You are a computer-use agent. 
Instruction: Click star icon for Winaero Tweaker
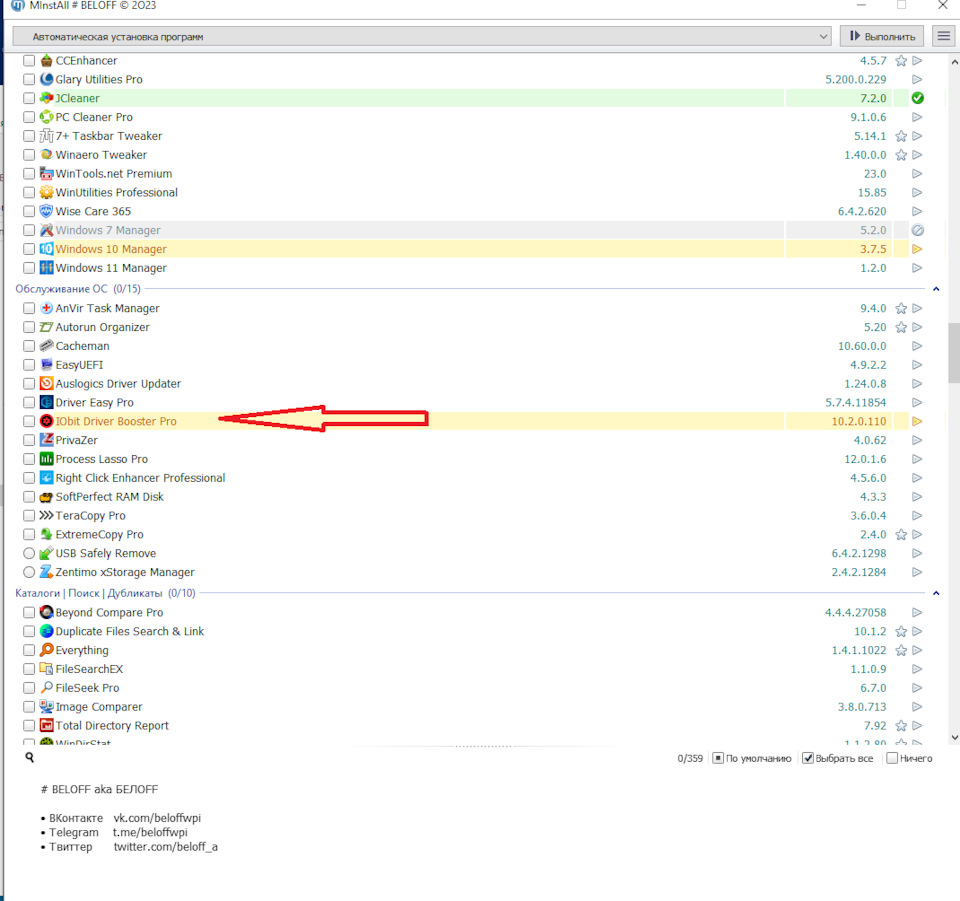901,155
